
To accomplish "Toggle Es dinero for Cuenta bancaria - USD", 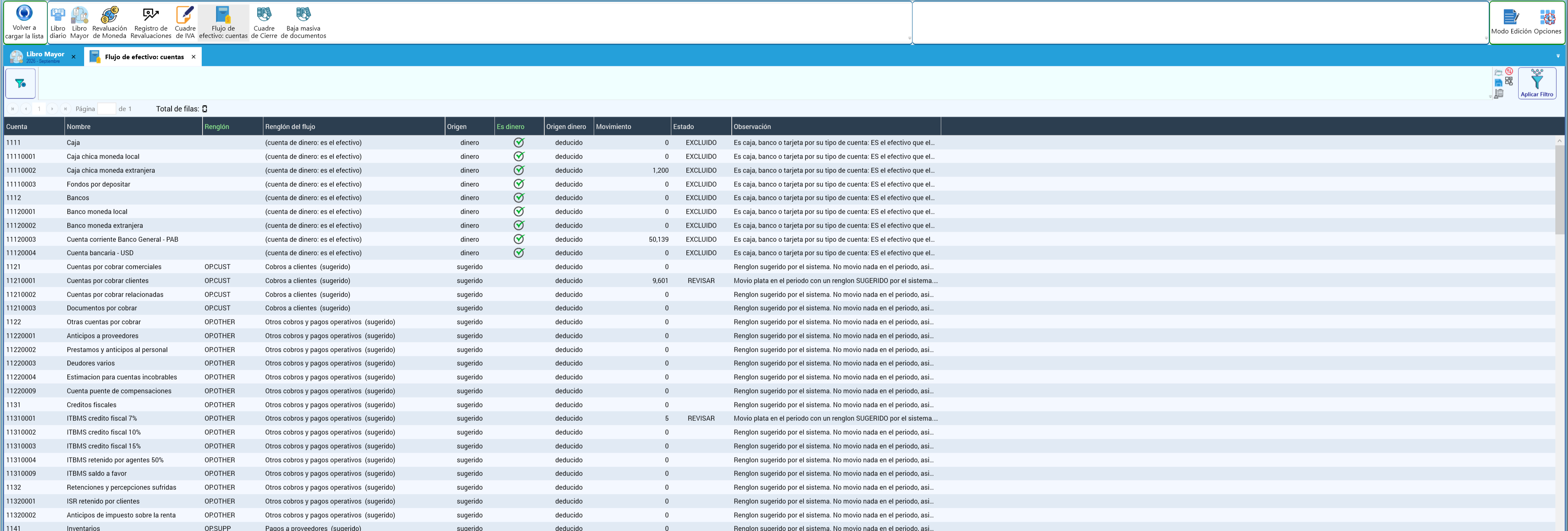I will coord(519,253).
